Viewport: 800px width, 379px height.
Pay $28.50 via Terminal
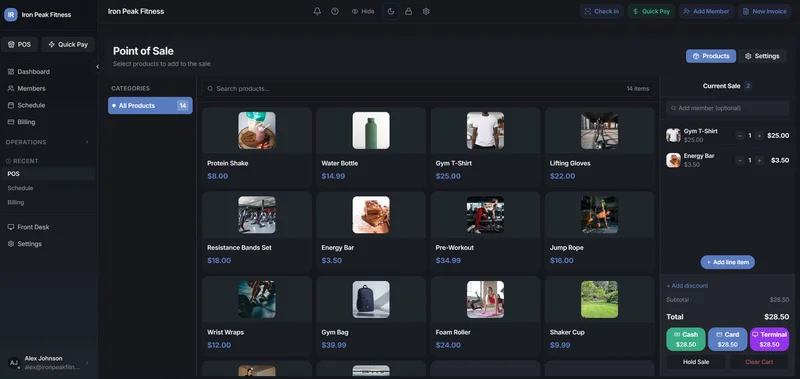[x=769, y=339]
